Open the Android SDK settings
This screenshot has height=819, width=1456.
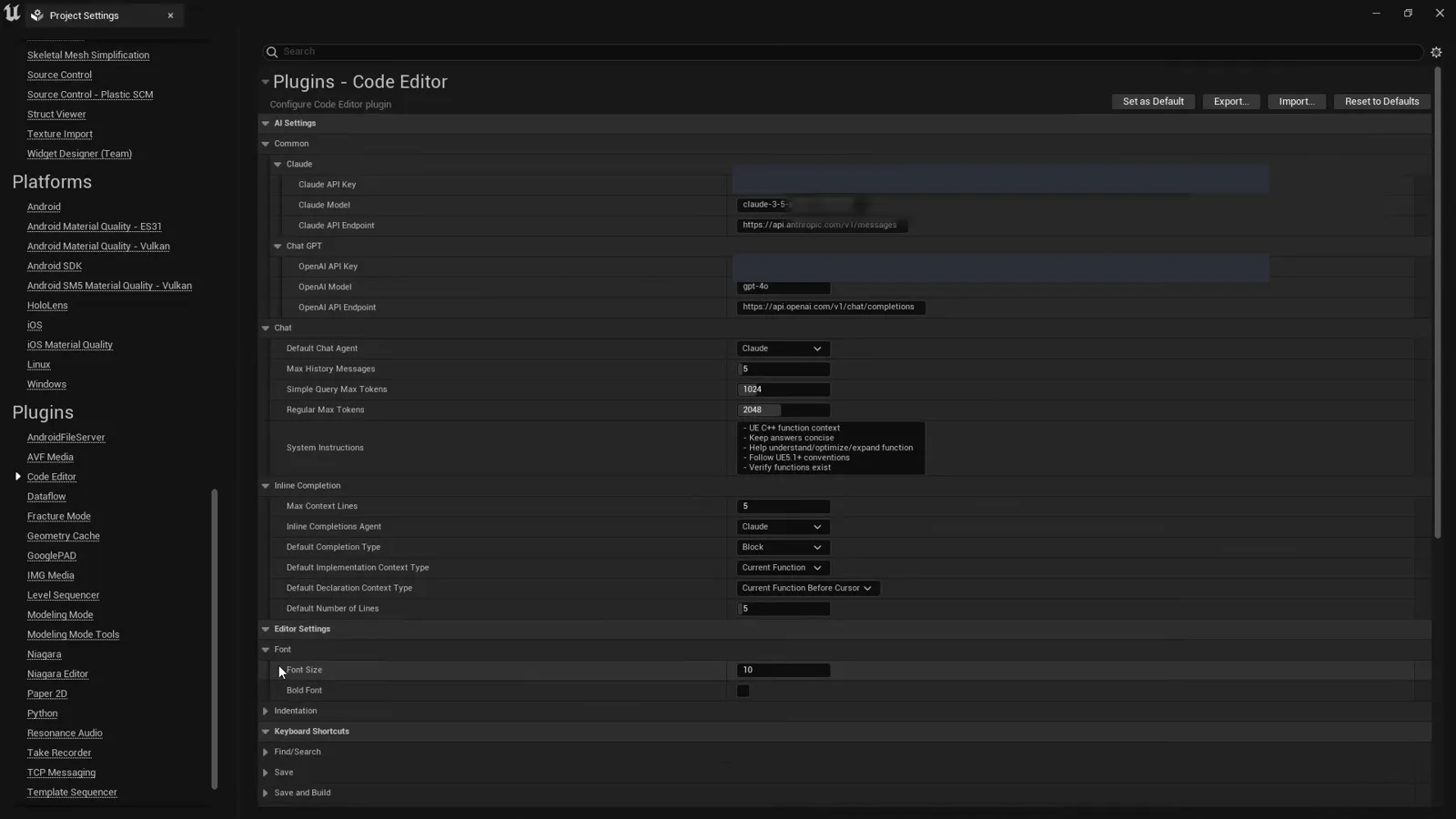(55, 267)
